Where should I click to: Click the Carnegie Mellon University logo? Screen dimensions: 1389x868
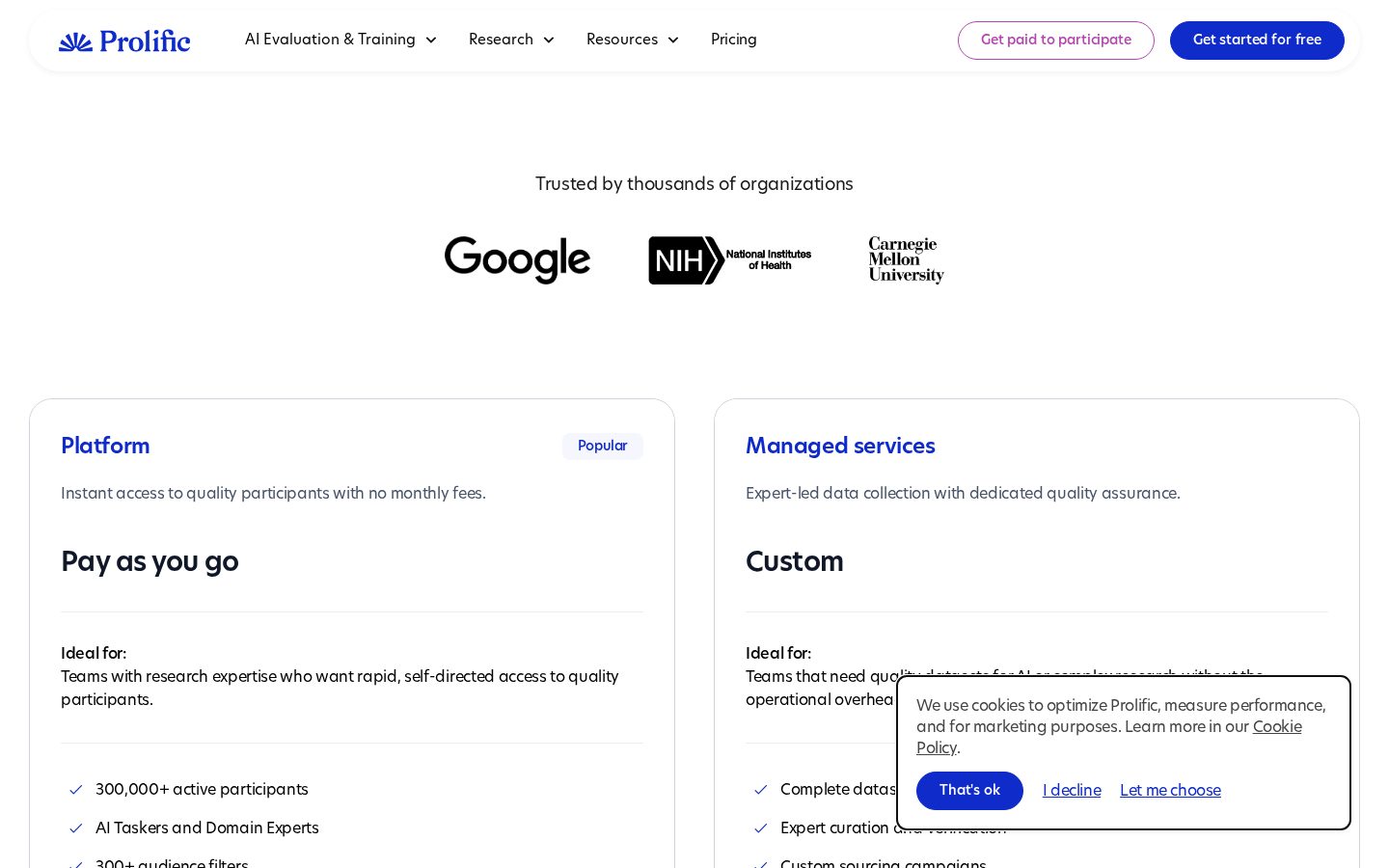pos(907,260)
